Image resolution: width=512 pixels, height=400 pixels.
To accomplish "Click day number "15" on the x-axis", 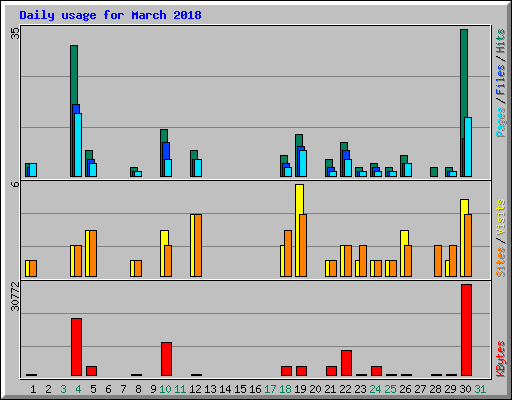I will point(240,389).
